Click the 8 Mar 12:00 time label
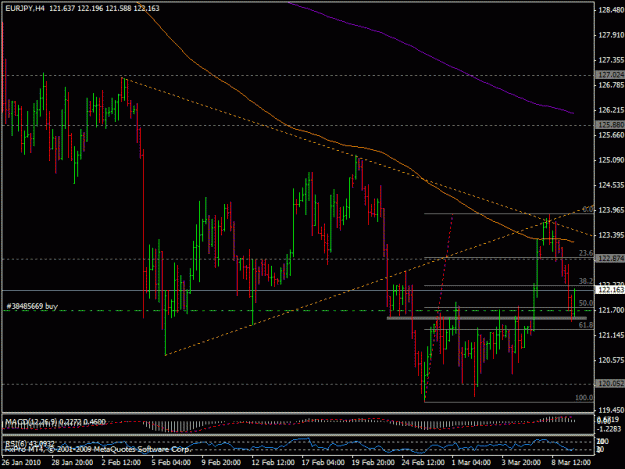The image size is (625, 469). tap(571, 462)
